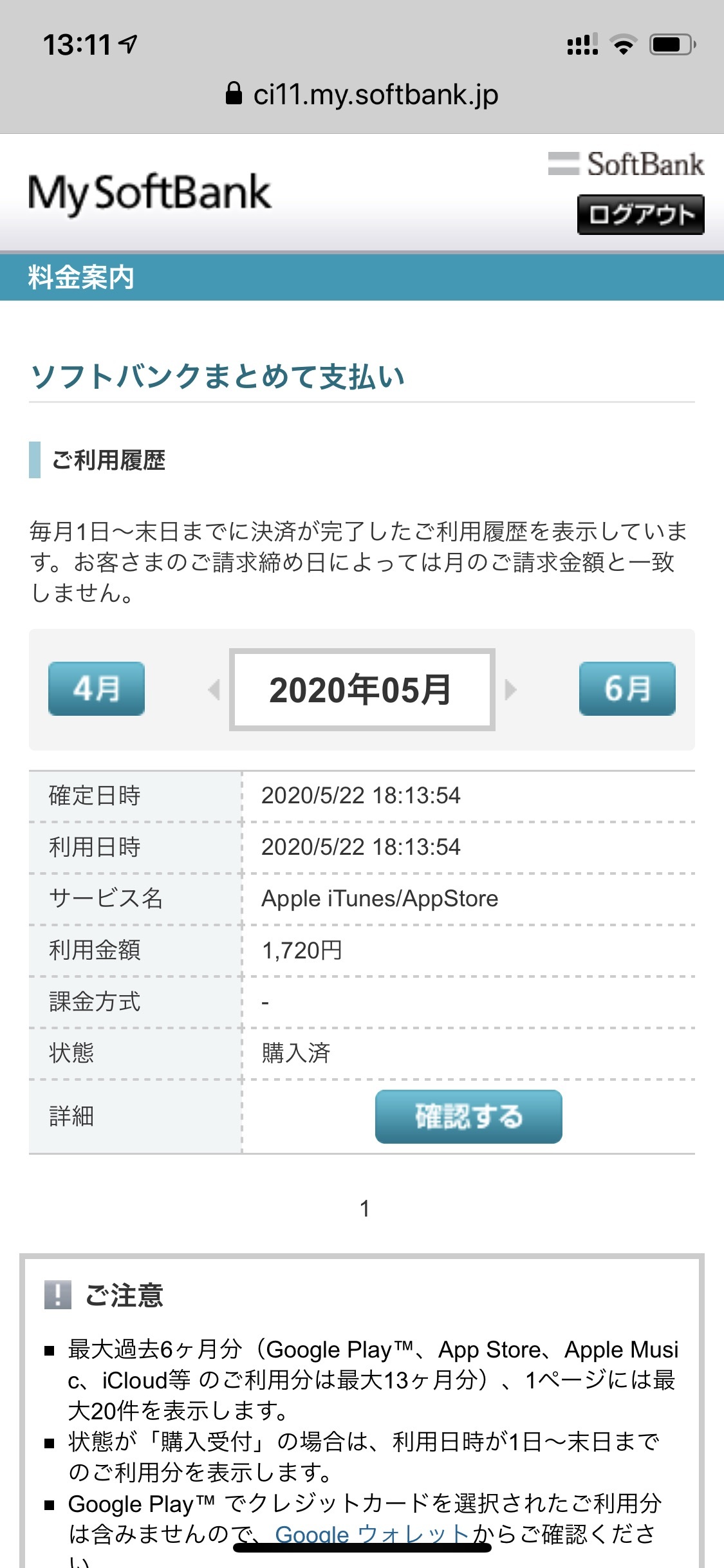
Task: Tap the lock icon in the address bar
Action: 234,94
